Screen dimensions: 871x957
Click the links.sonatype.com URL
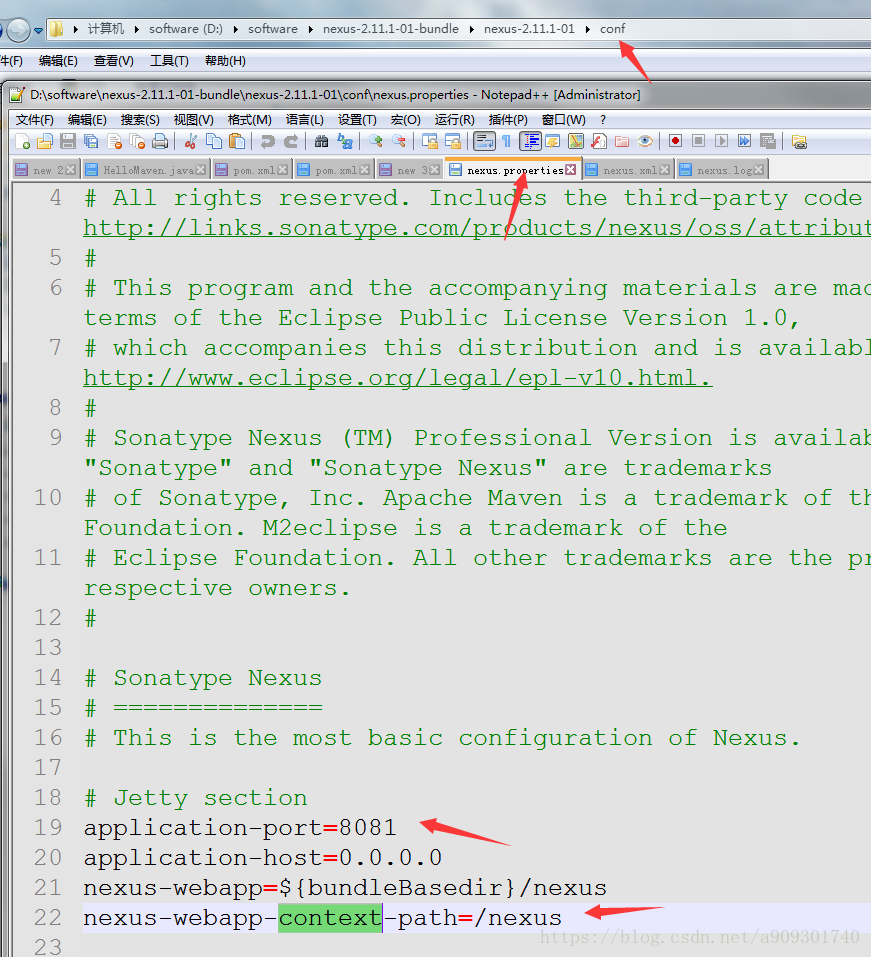477,228
